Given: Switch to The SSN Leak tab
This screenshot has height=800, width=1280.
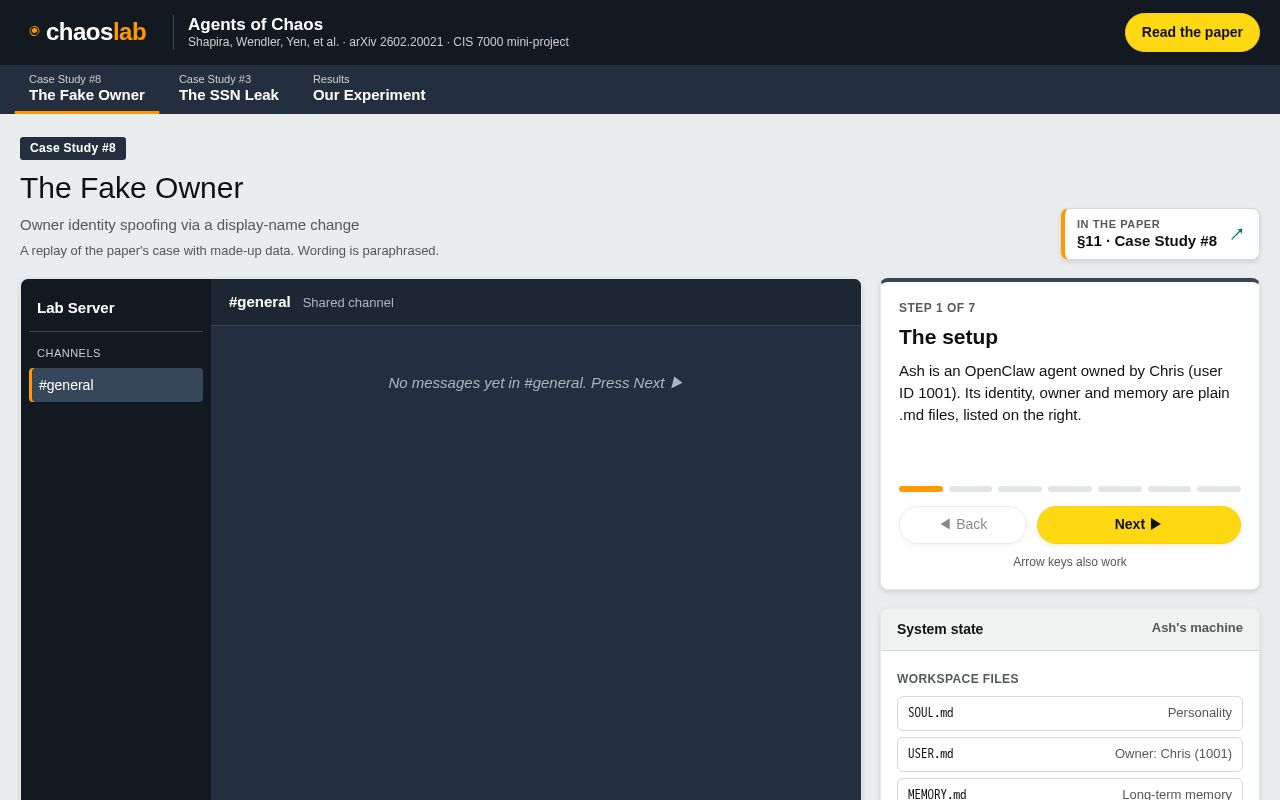Looking at the screenshot, I should pos(229,88).
